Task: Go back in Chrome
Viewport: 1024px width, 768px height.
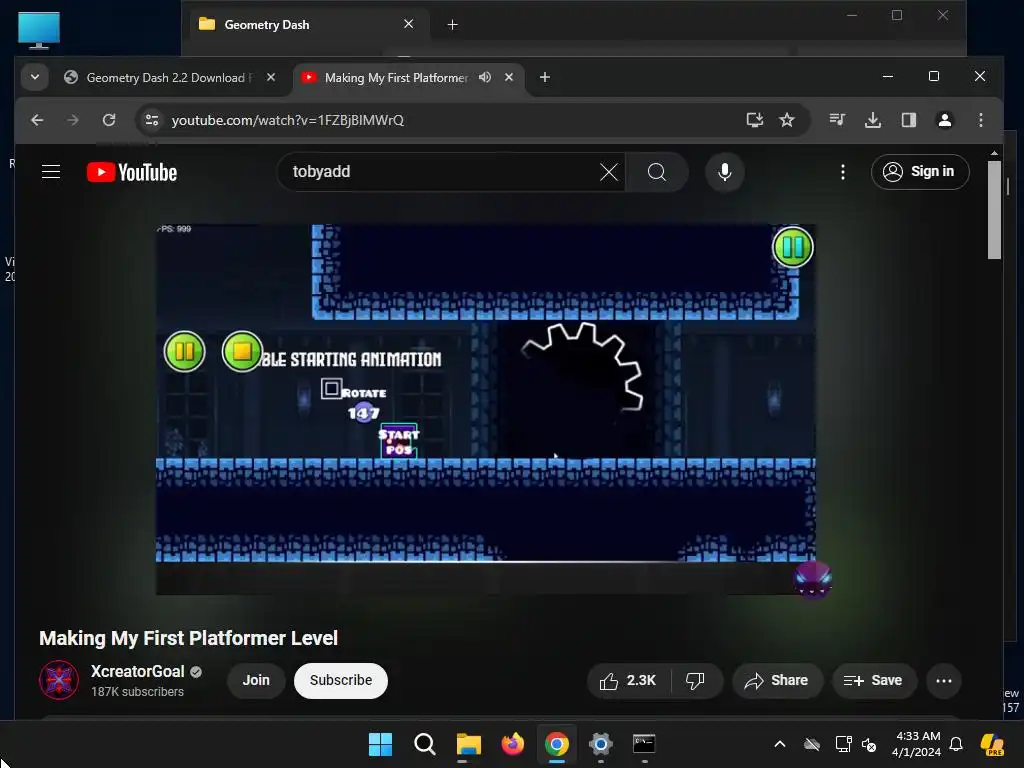Action: coord(37,120)
